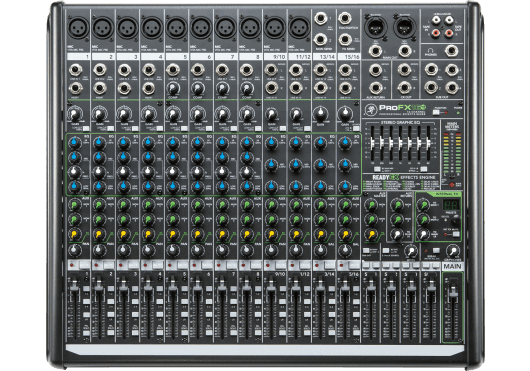Click the channel 15/16 balance knob

tap(345, 250)
